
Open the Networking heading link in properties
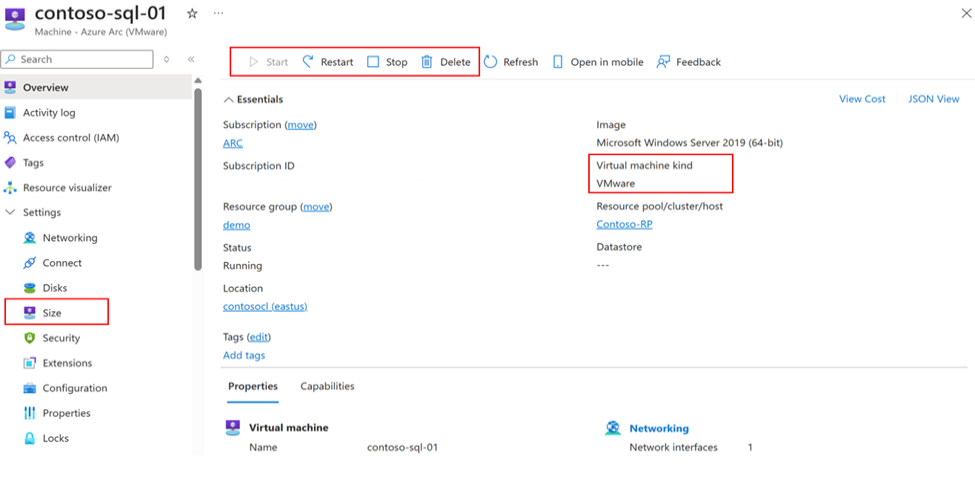659,428
